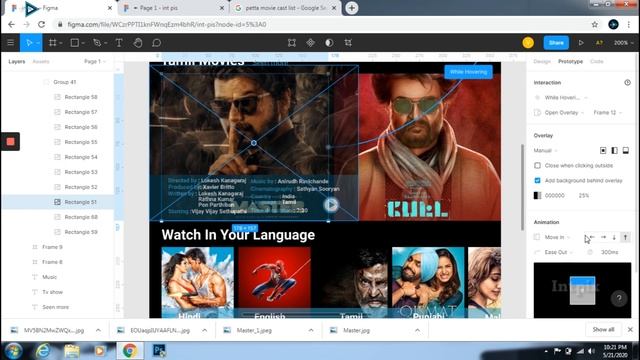Reload the browser page

tap(41, 24)
